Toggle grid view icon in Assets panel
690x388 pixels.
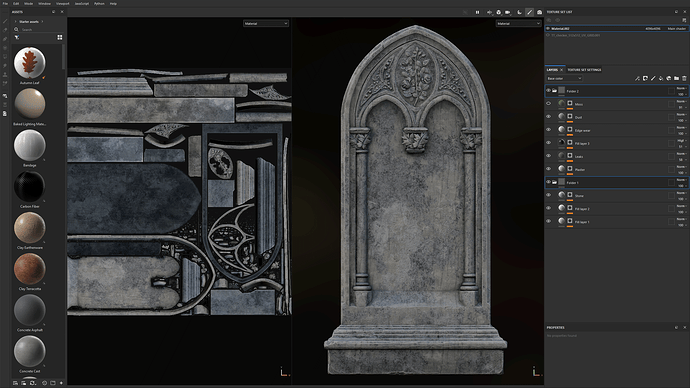click(60, 37)
